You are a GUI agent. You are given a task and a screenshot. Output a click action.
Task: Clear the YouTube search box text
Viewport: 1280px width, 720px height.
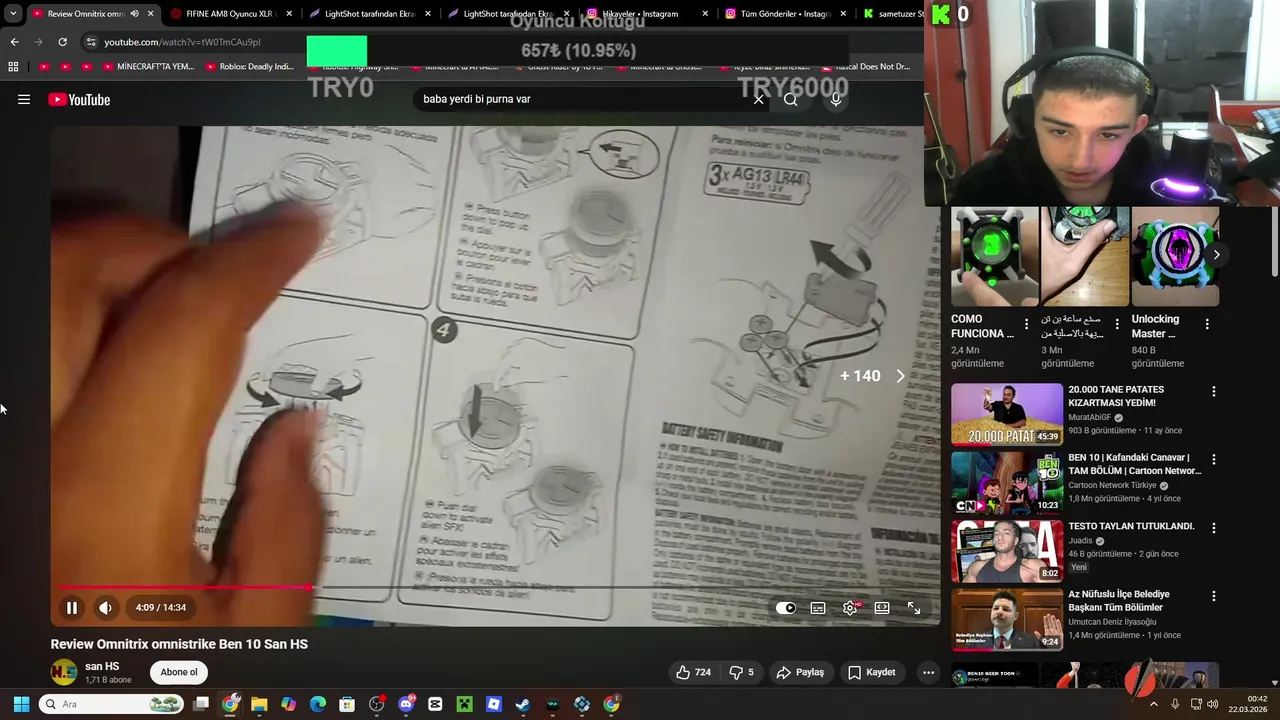[x=758, y=99]
